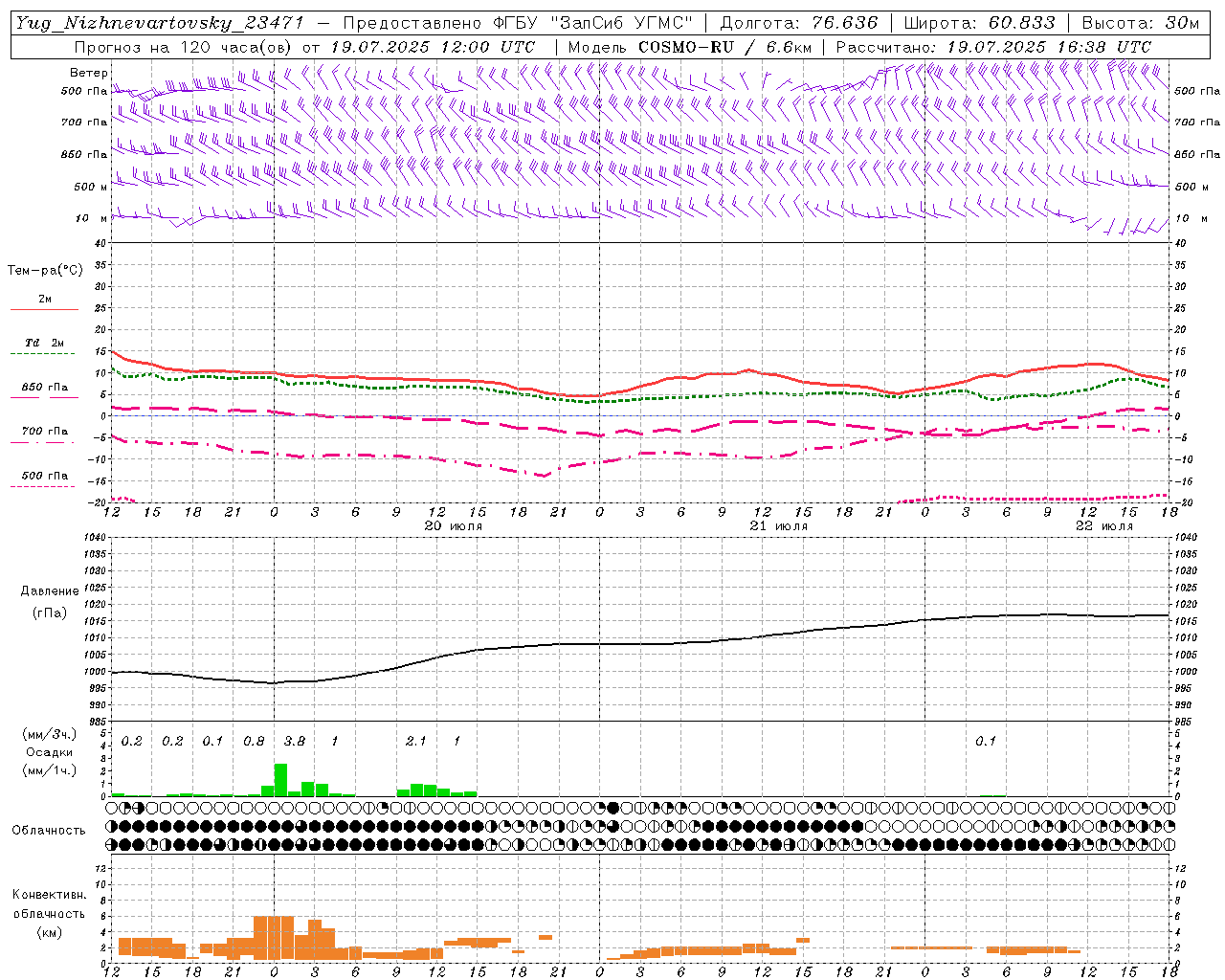Click the 850 гПа temperature legend label

coord(45,388)
